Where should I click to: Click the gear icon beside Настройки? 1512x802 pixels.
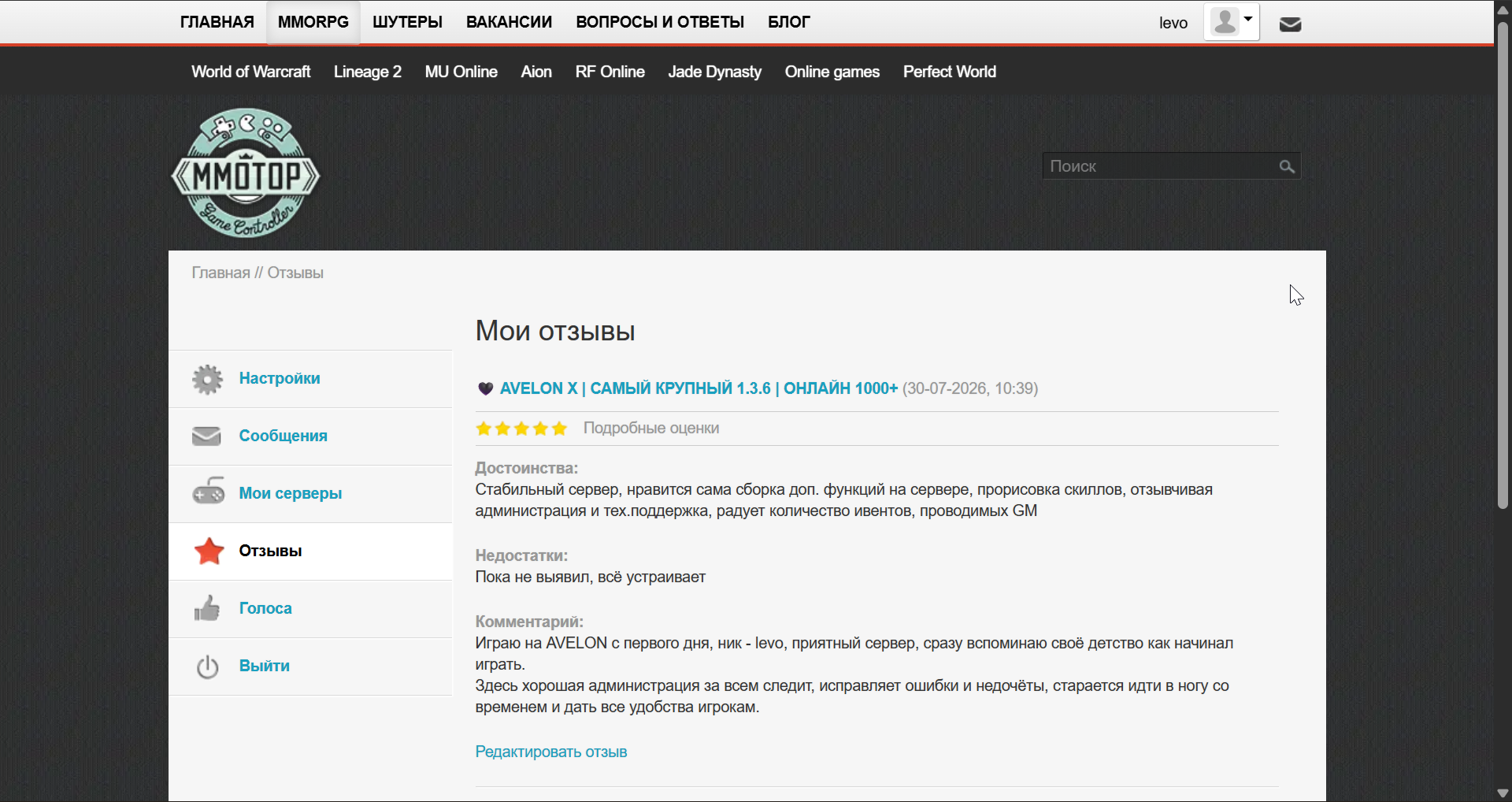click(x=207, y=379)
